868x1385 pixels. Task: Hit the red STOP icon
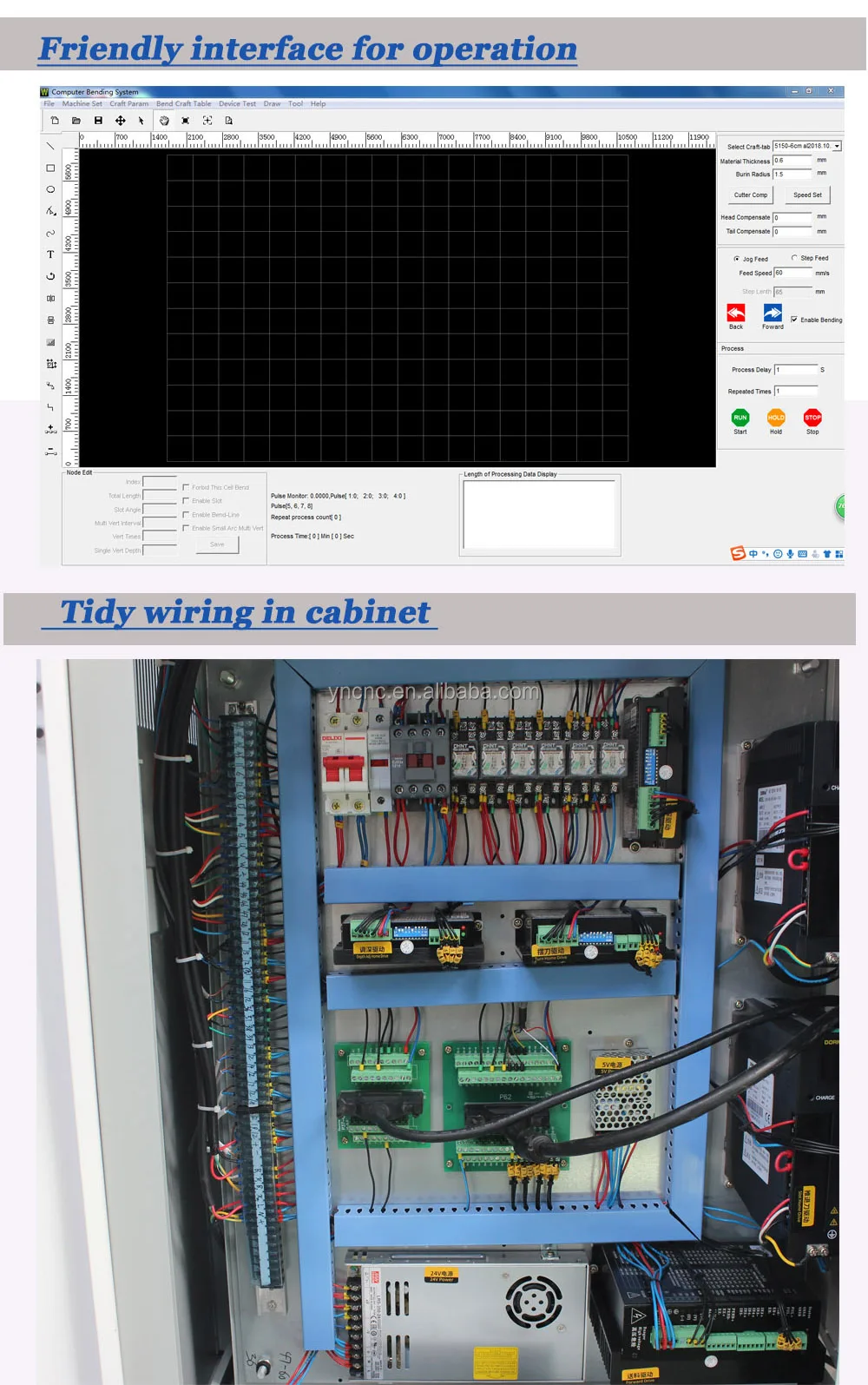tap(812, 418)
